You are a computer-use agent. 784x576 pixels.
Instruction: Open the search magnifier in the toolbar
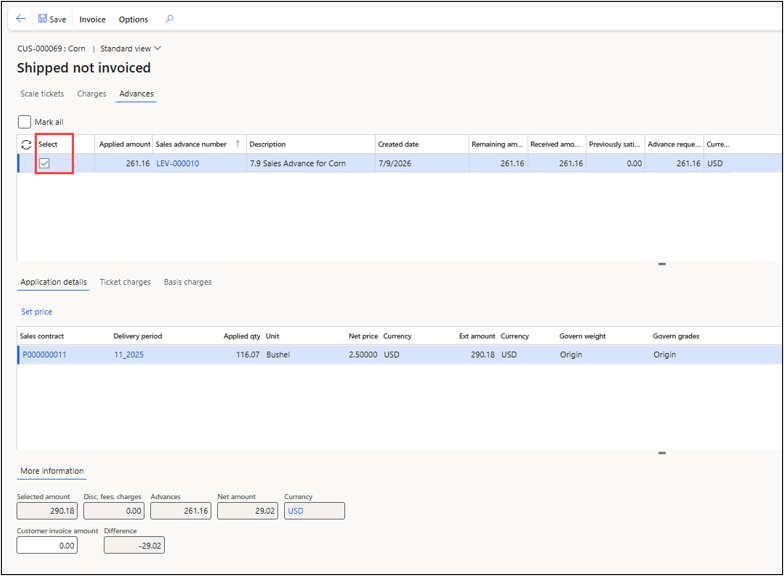tap(170, 19)
